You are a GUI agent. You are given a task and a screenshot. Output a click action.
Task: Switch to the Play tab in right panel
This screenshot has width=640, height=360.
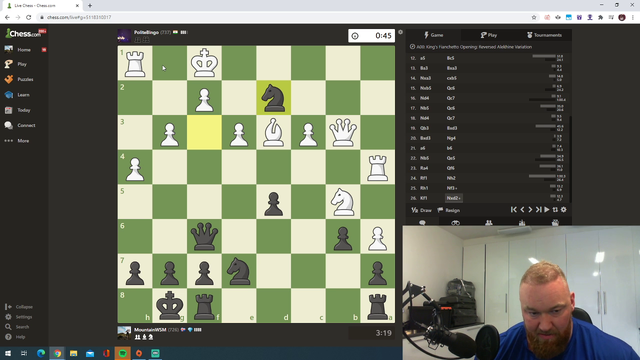489,35
